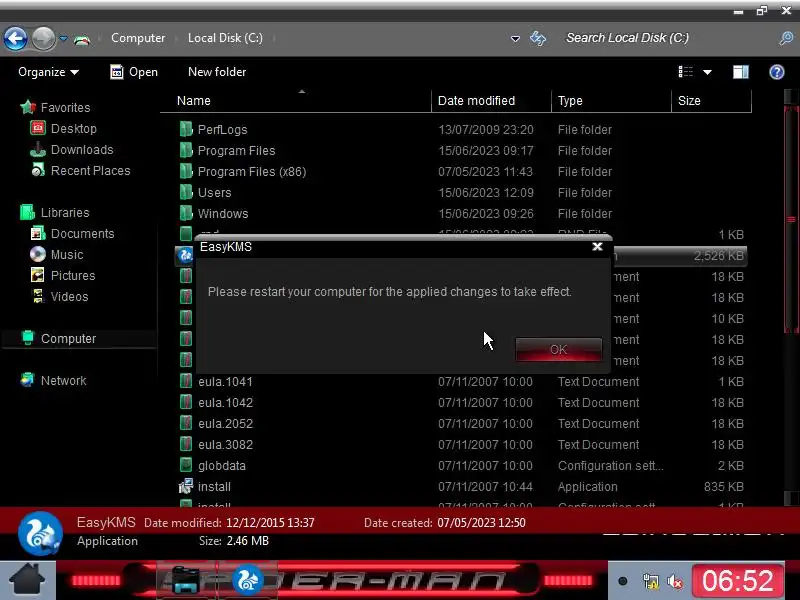This screenshot has height=600, width=800.
Task: Select Computer in the navigation pane
Action: pyautogui.click(x=68, y=338)
